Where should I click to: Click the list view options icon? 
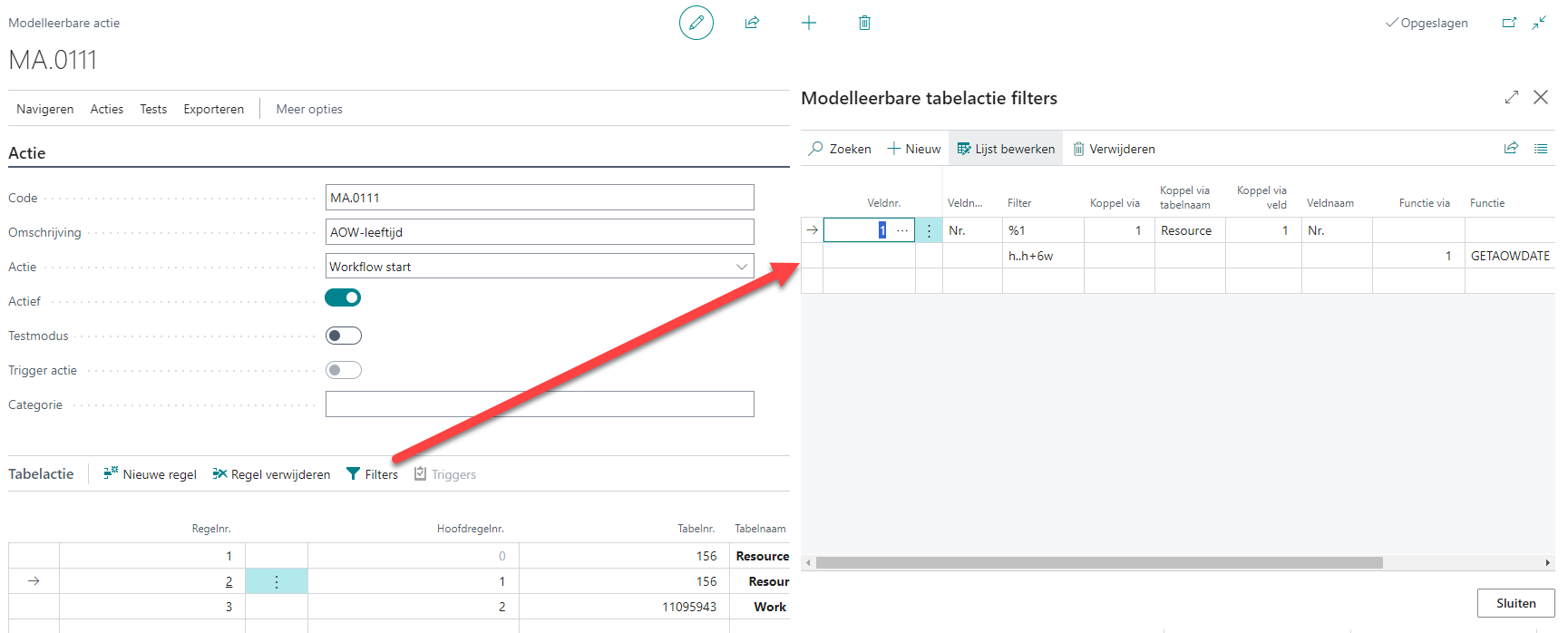[x=1541, y=149]
